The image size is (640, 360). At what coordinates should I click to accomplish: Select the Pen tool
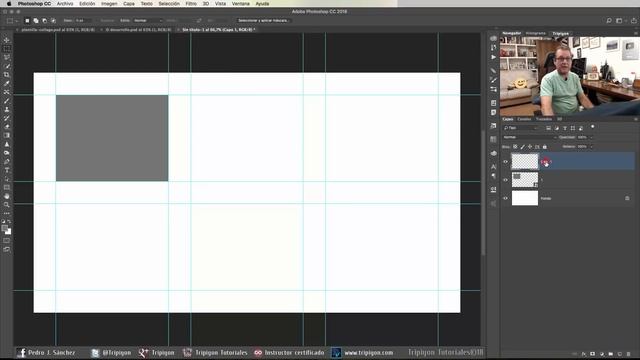click(7, 161)
